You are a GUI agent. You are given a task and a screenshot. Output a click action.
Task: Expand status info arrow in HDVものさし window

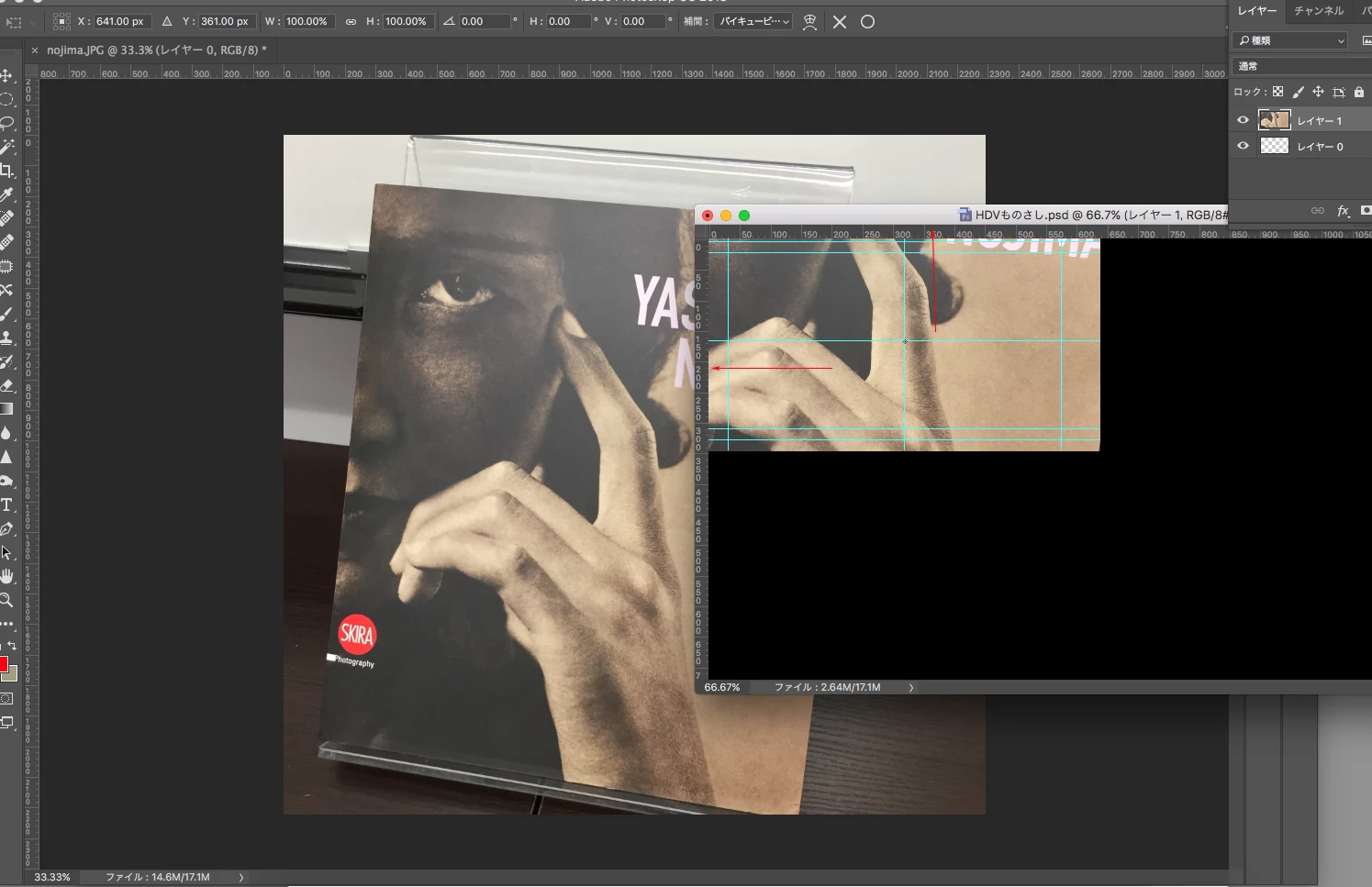[911, 687]
